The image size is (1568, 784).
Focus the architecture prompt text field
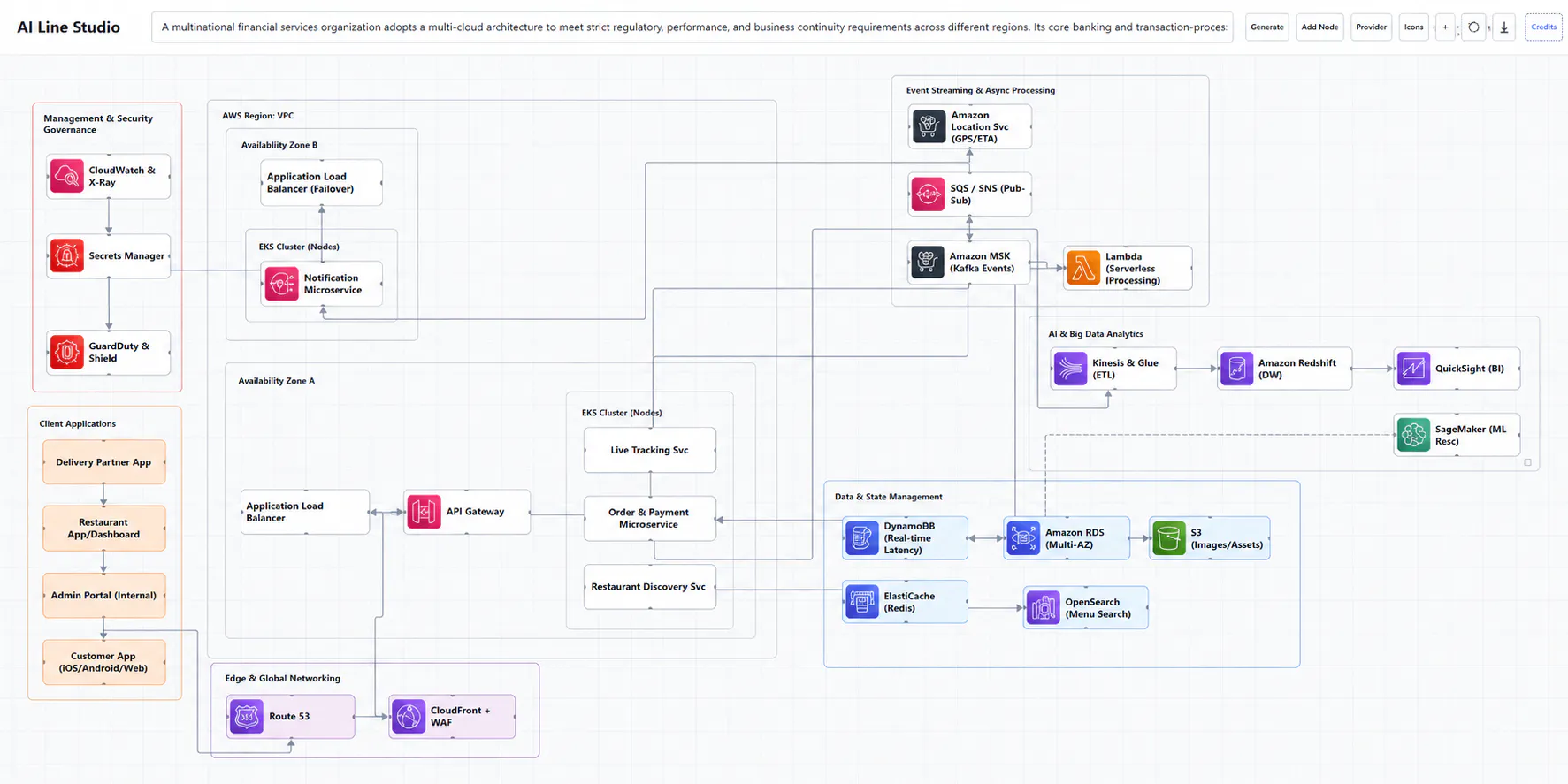click(692, 27)
